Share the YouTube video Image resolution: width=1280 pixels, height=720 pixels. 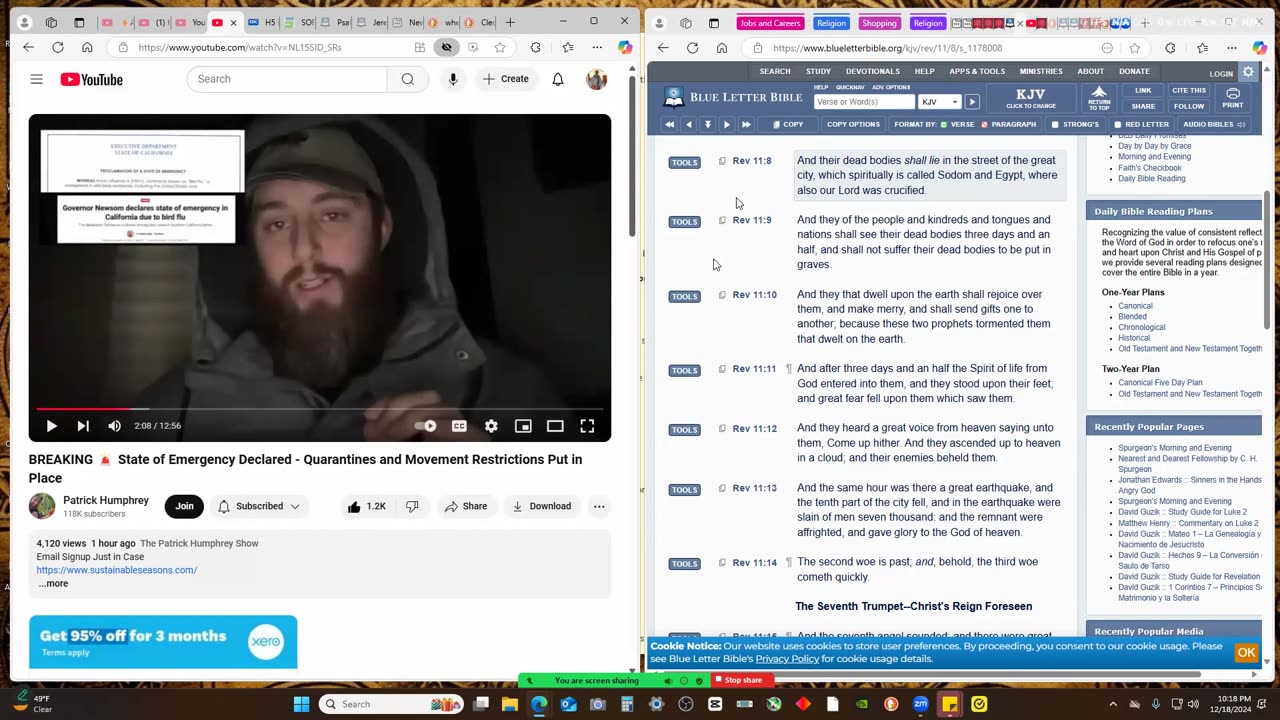pyautogui.click(x=465, y=506)
